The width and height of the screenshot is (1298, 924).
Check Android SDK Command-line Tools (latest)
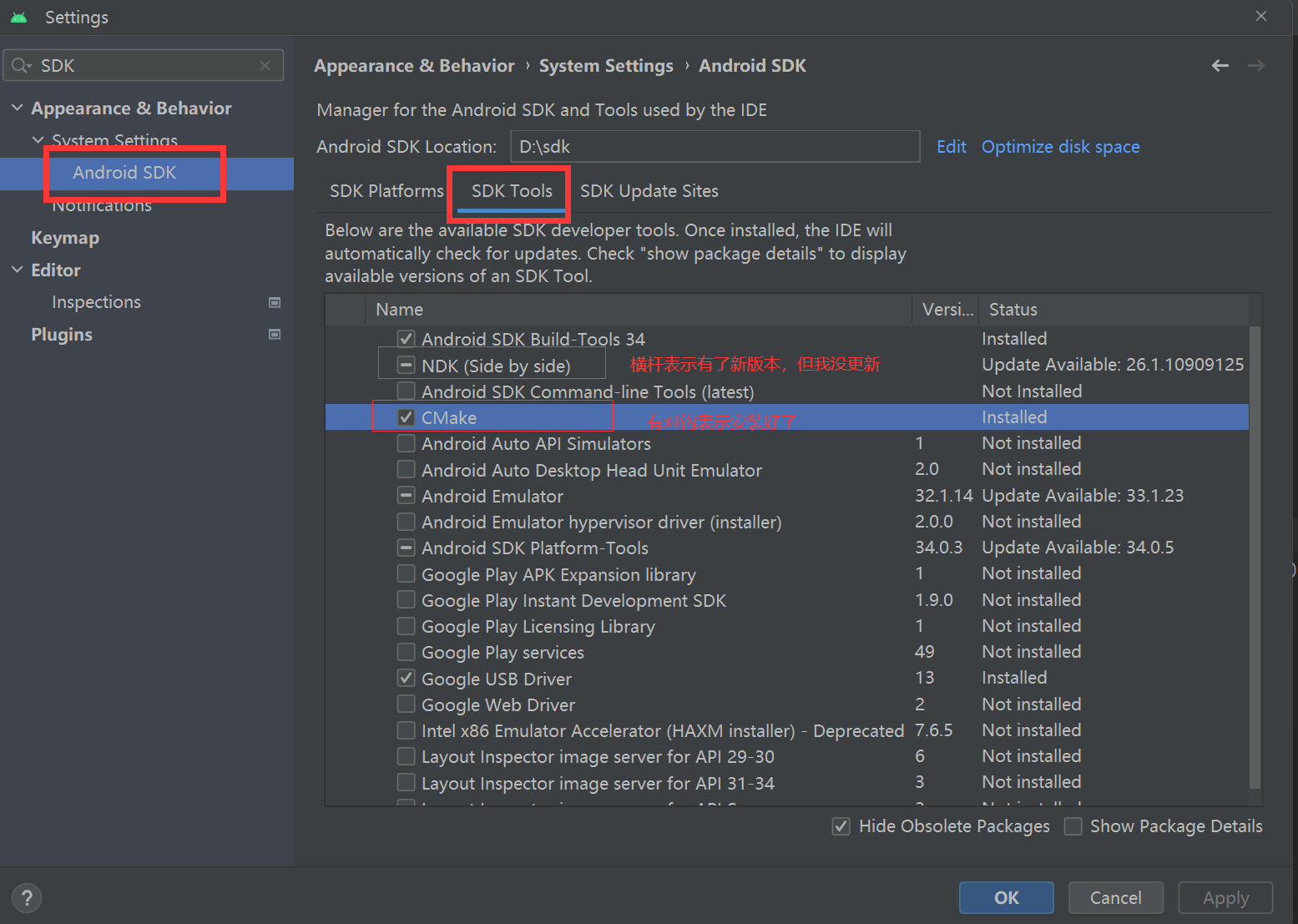click(406, 391)
